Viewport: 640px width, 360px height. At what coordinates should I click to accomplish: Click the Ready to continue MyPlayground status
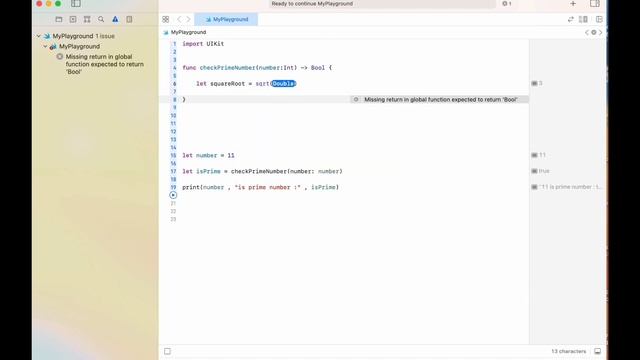(x=312, y=4)
